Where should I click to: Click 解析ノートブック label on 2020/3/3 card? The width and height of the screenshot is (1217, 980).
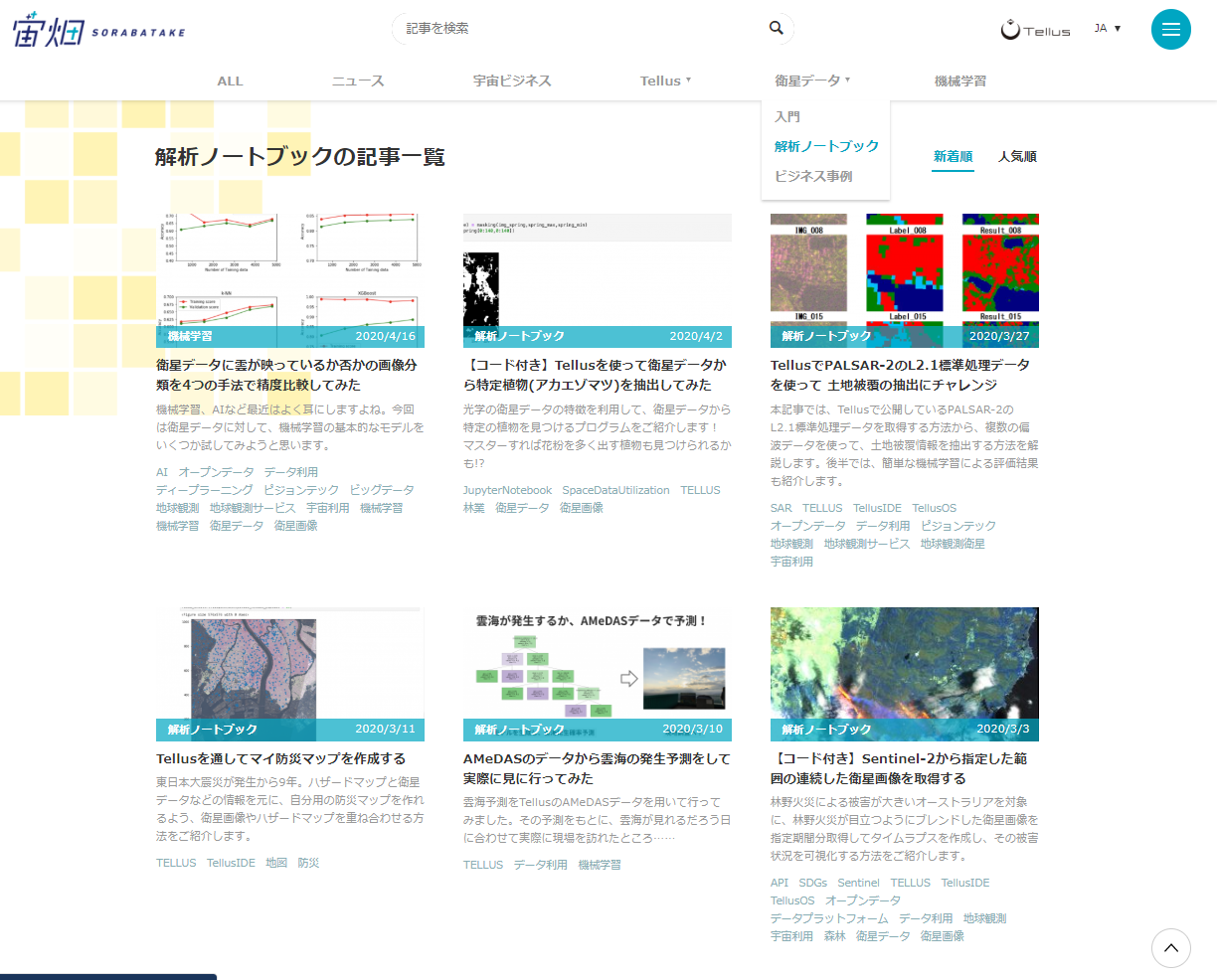pos(826,730)
